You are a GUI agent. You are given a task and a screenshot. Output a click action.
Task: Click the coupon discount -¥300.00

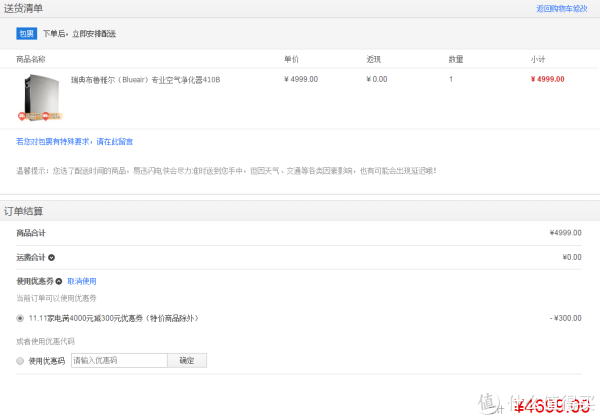pos(566,318)
